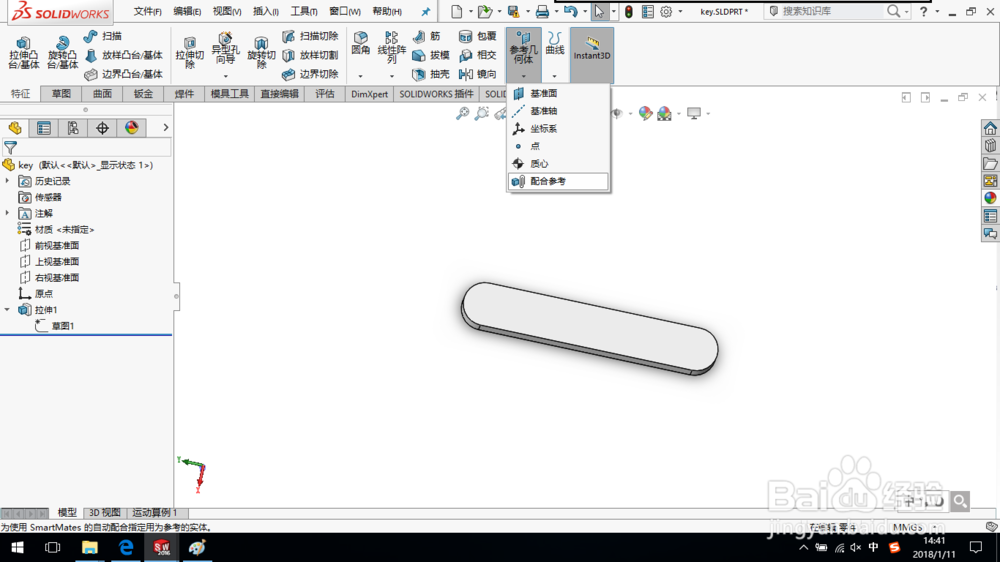Click Boundary Cut (边界切除)
Screen dimensions: 1000x562
(310, 74)
